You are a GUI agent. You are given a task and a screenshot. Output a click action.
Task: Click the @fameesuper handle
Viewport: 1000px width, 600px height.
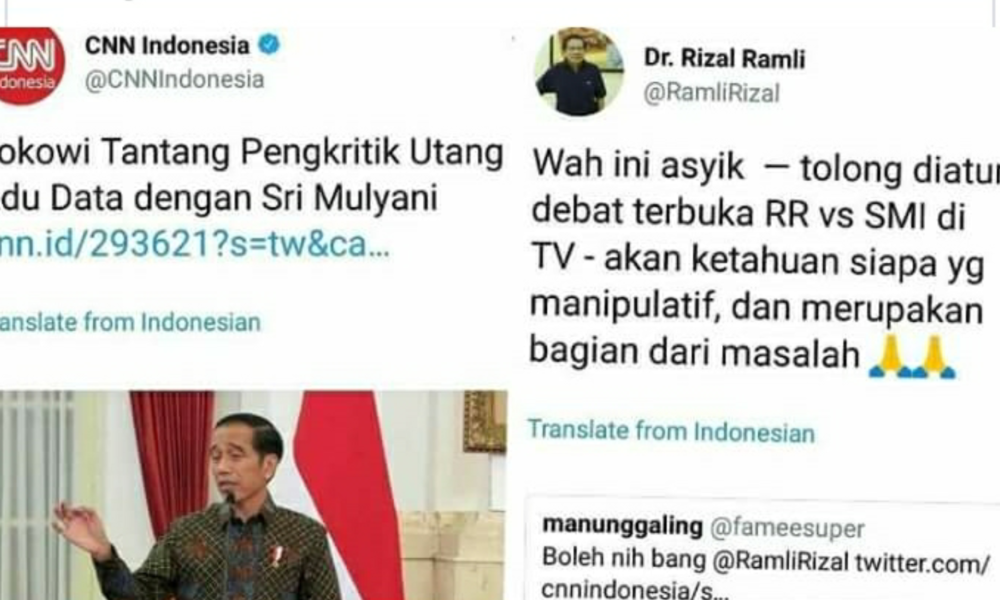(787, 528)
